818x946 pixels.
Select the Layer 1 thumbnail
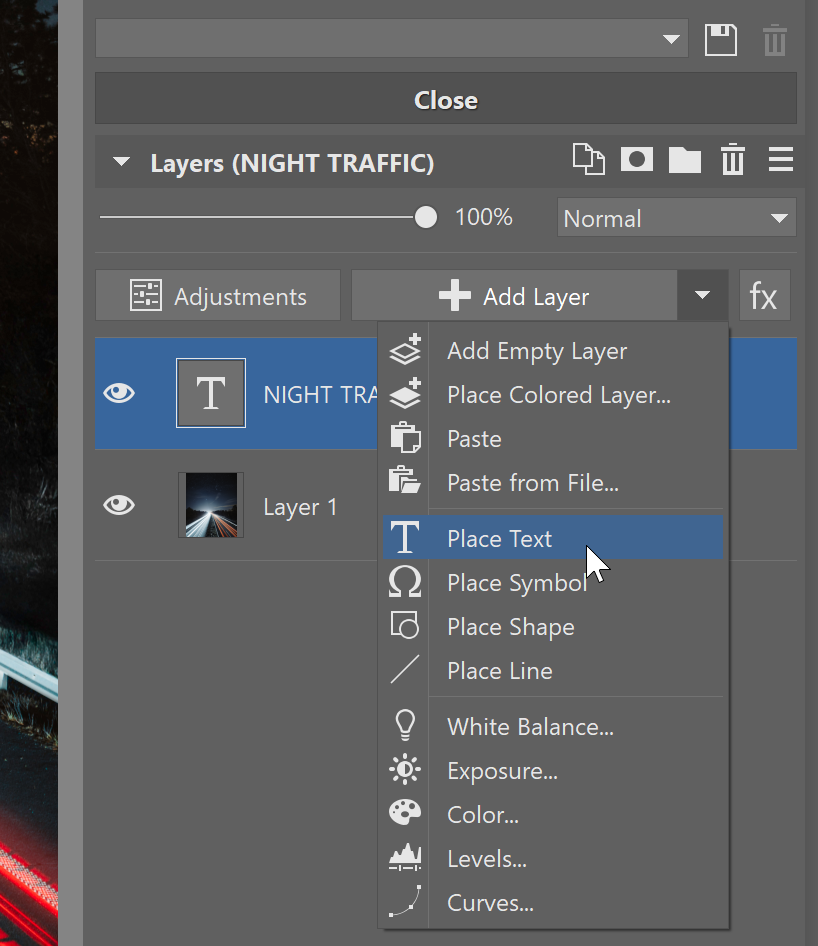point(211,506)
